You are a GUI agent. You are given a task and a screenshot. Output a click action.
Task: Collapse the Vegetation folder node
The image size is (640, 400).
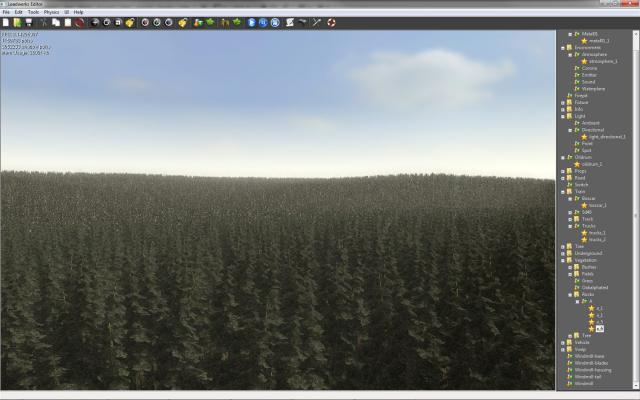(563, 260)
